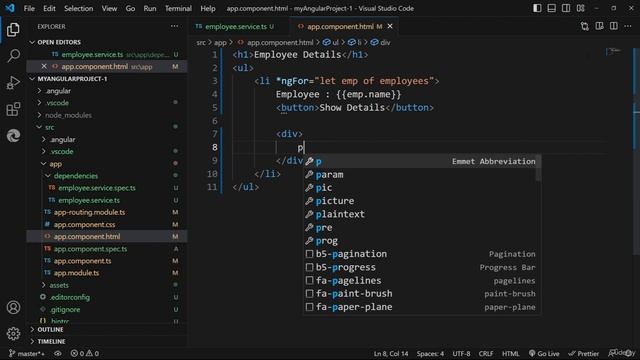640x360 pixels.
Task: Open editor More Actions ellipsis
Action: click(628, 27)
